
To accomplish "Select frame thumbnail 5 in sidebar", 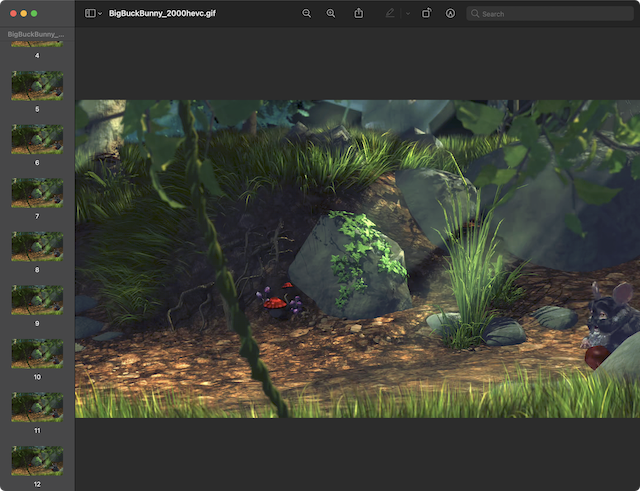I will (37, 86).
